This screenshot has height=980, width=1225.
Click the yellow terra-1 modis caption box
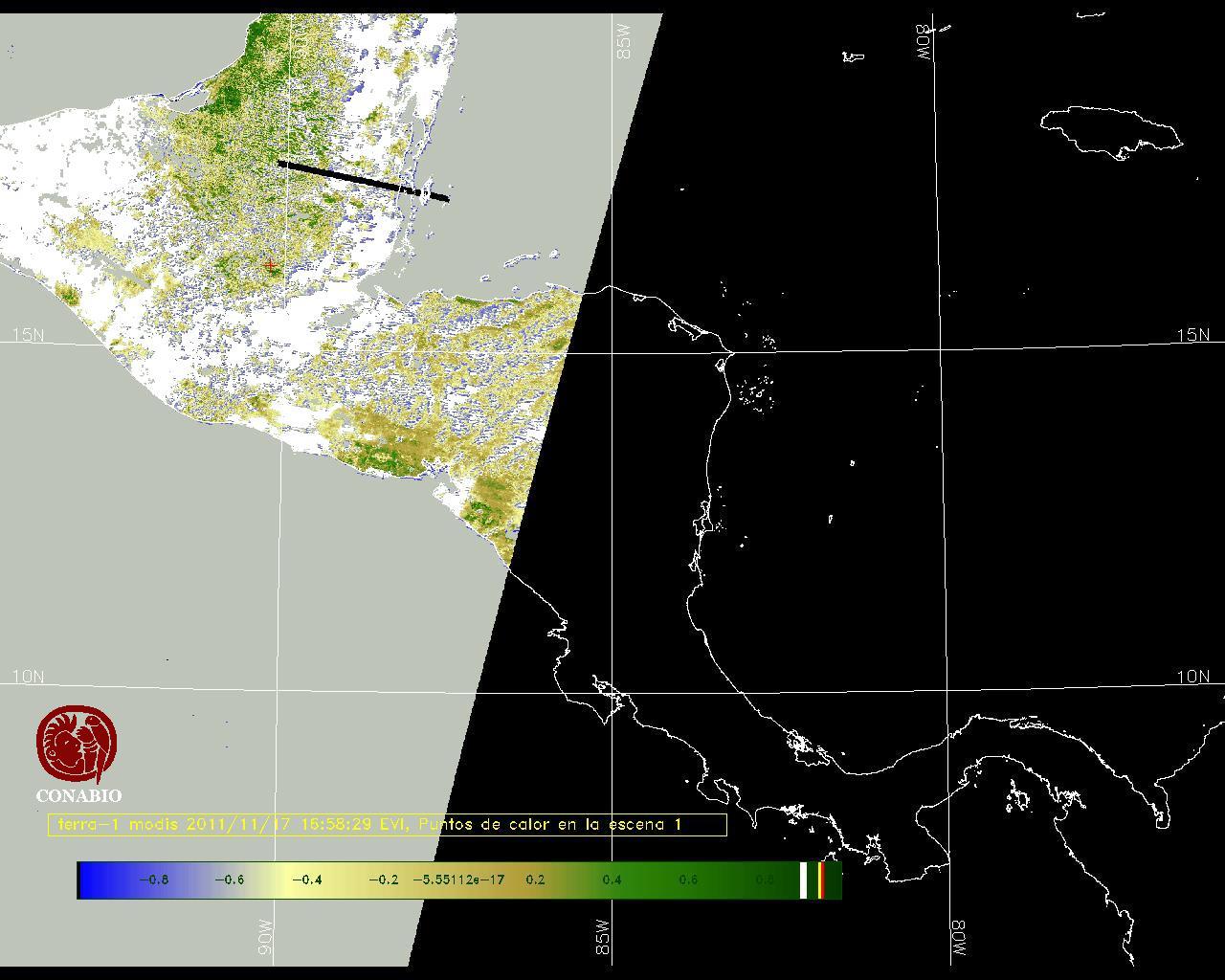(387, 825)
